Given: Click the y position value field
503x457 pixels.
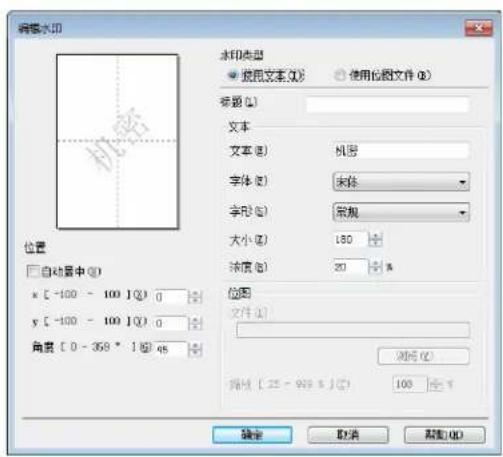Looking at the screenshot, I should pyautogui.click(x=170, y=323).
